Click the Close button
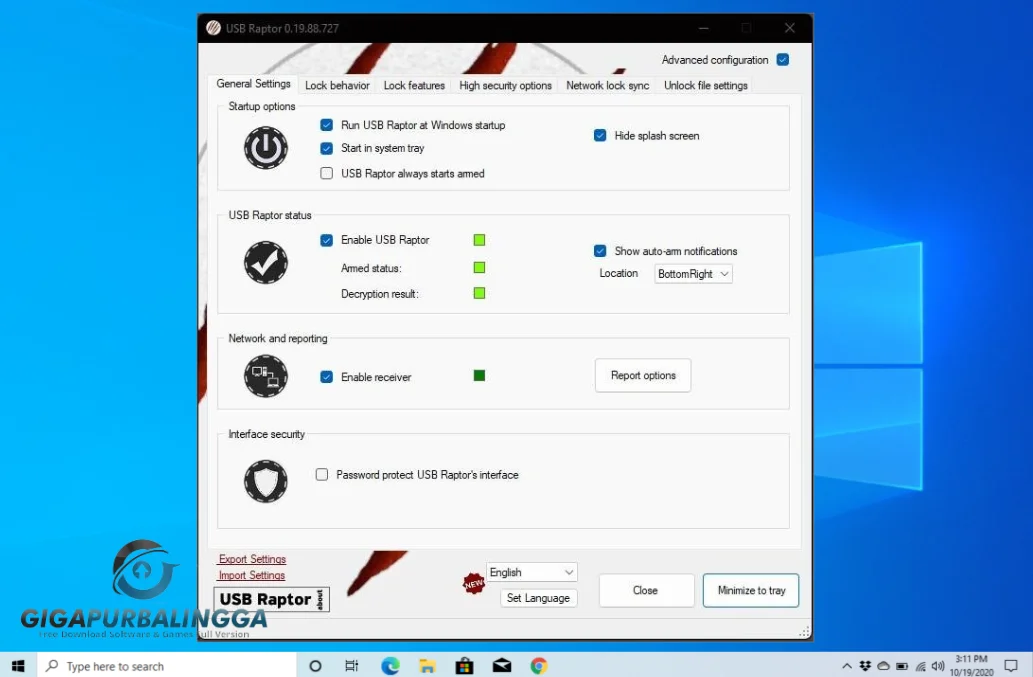Screen dimensions: 1033x677 [x=646, y=590]
